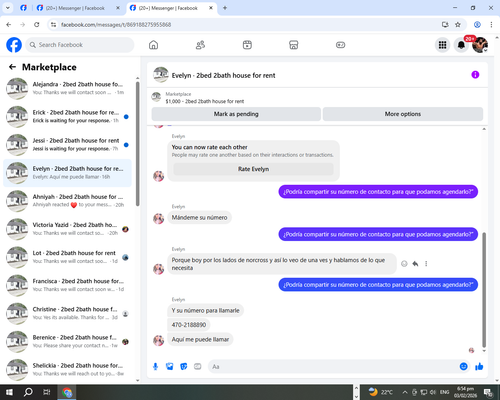Open the Marketplace storefront icon
Image resolution: width=500 pixels, height=400 pixels.
coord(293,45)
